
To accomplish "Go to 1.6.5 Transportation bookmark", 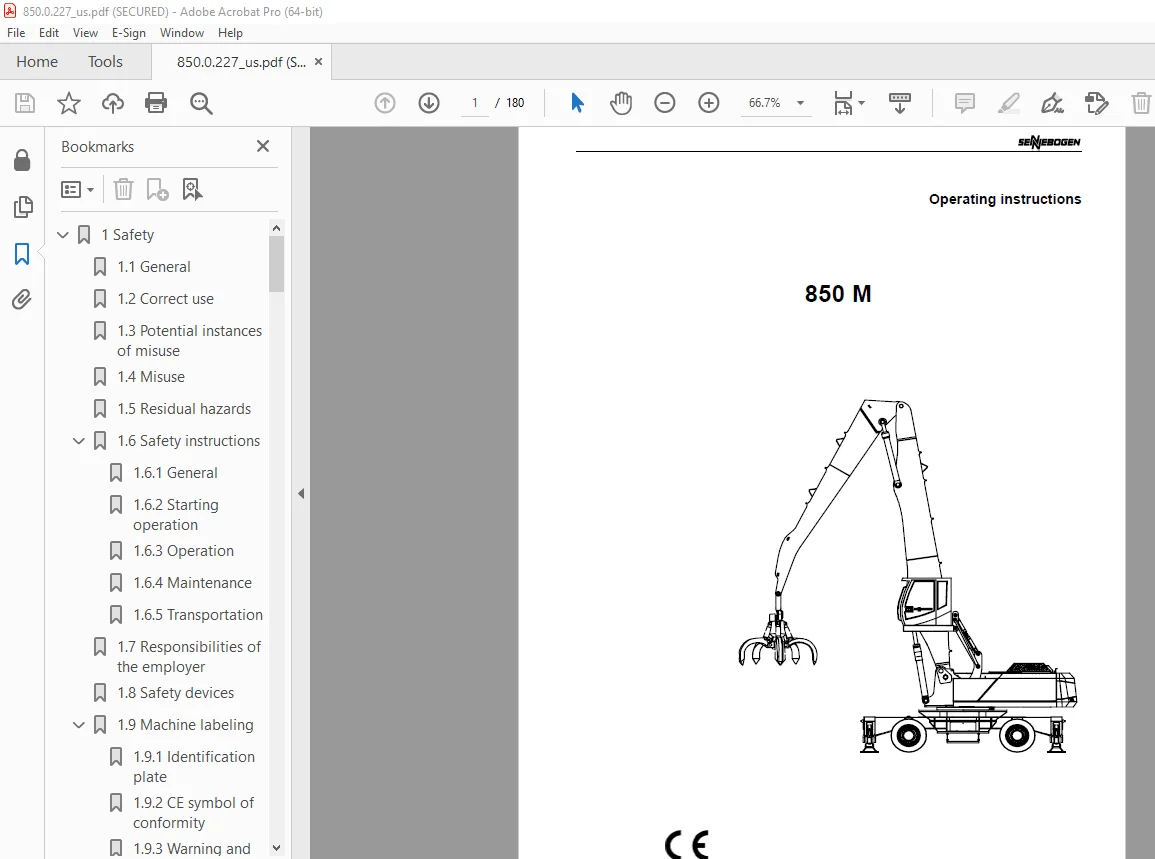I will 197,615.
